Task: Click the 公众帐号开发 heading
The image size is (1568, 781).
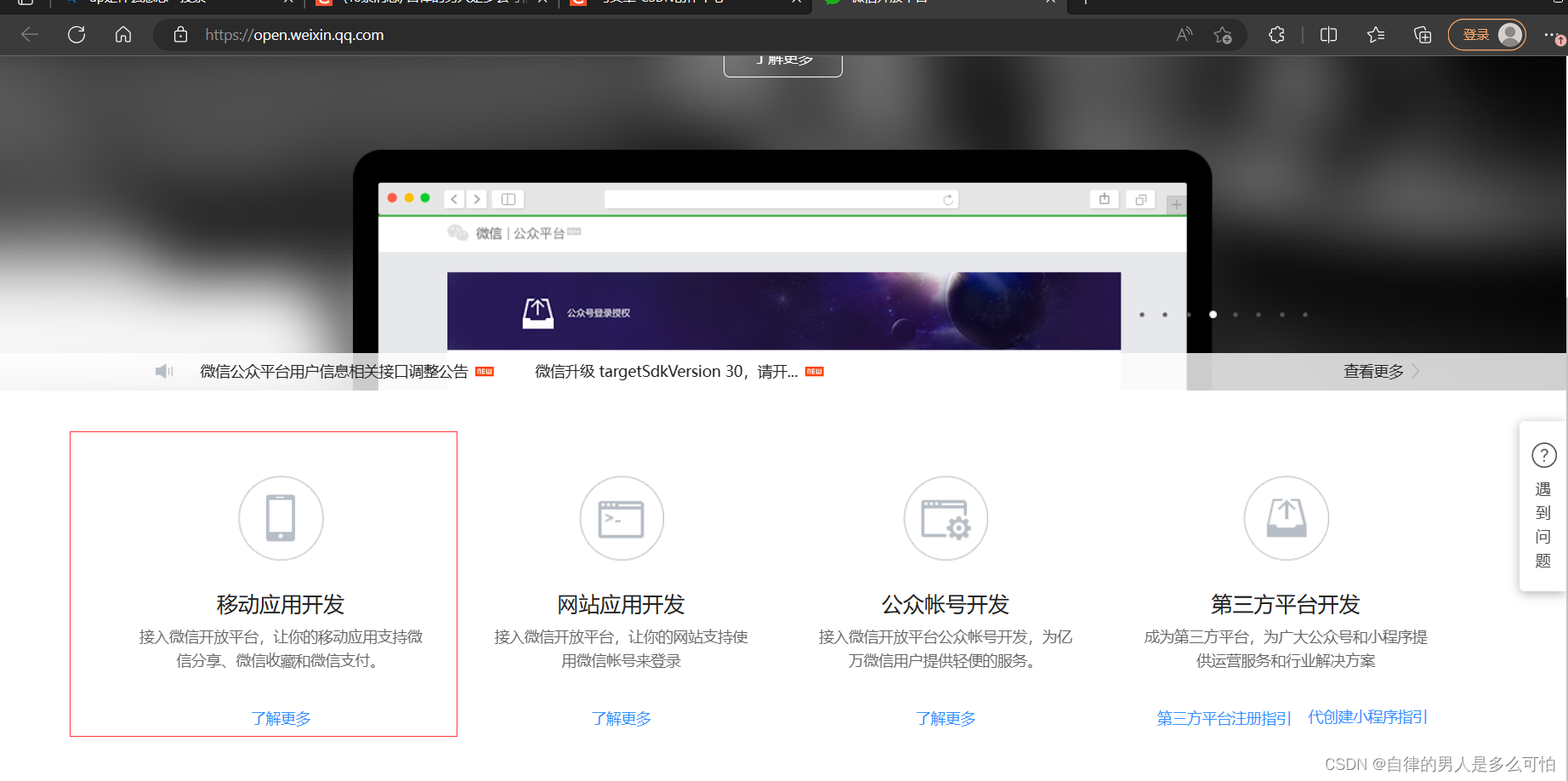Action: [x=946, y=605]
